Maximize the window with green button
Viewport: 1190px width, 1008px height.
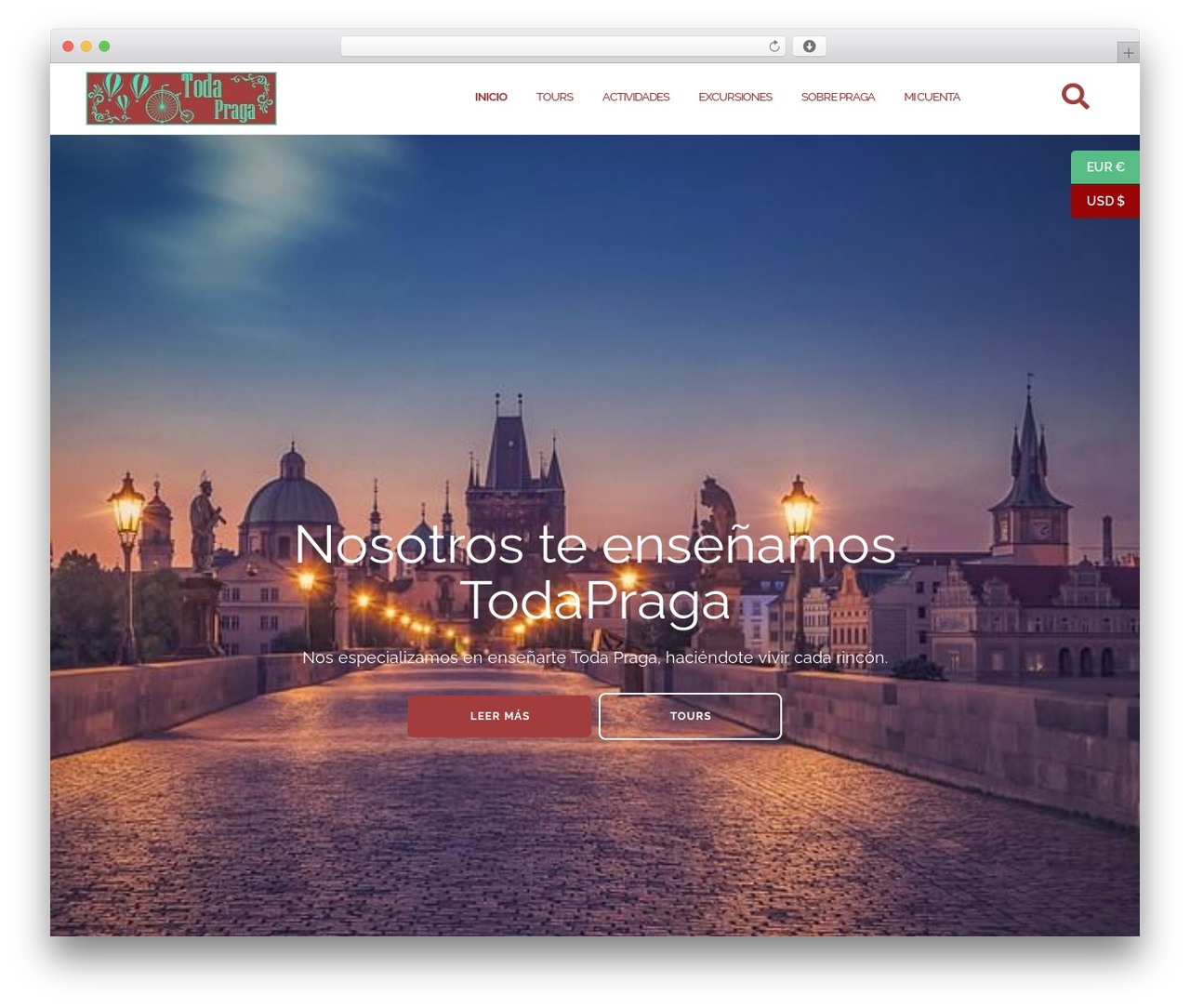point(104,46)
